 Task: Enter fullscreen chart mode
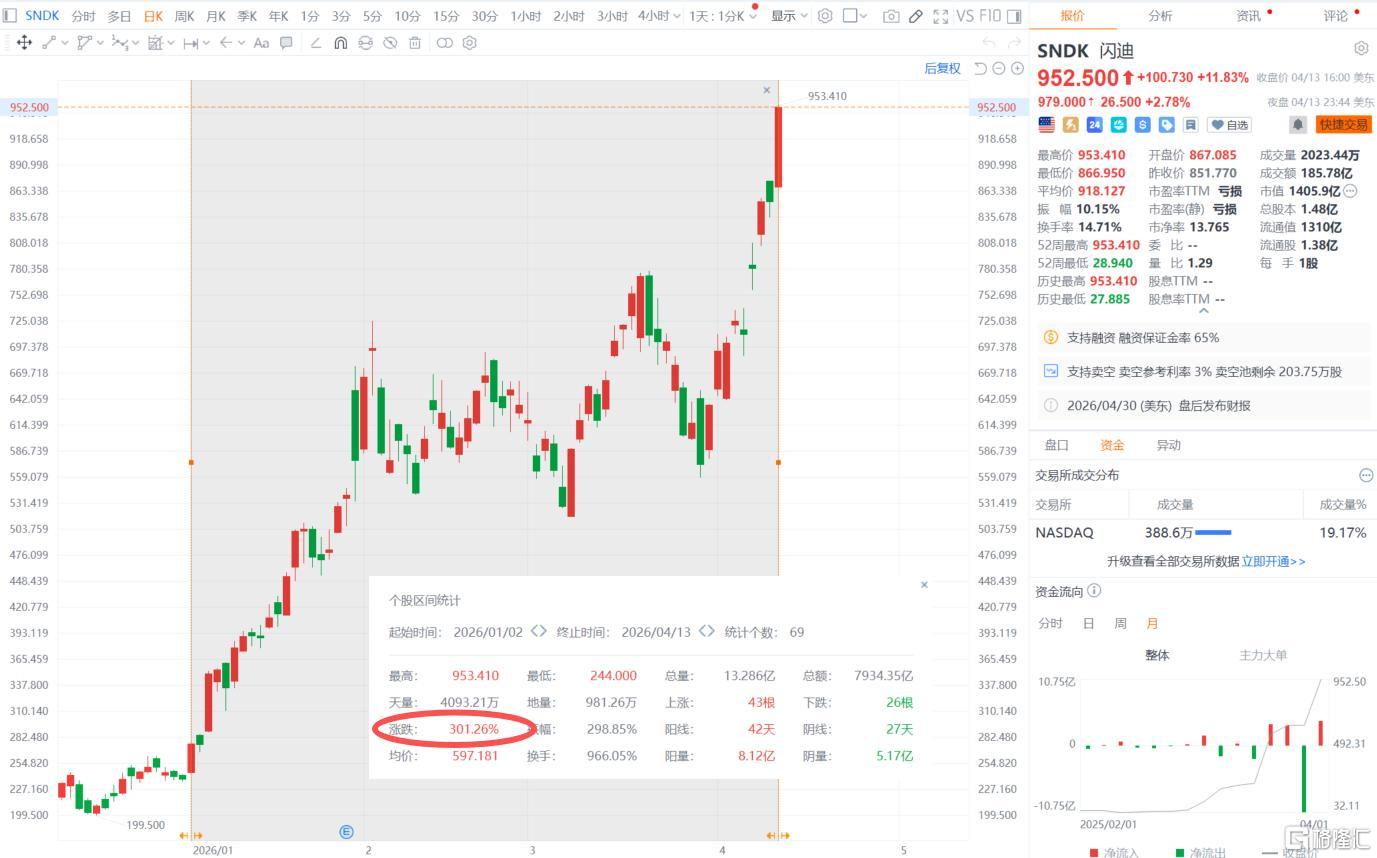click(941, 16)
